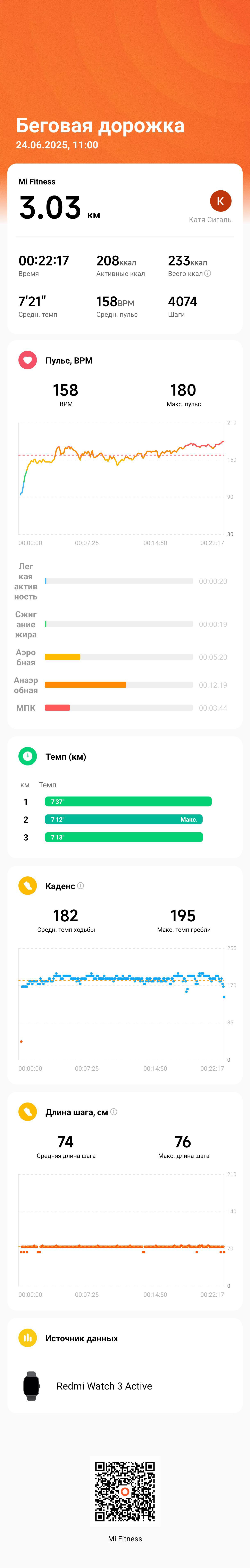Click the yellow shoe icon beside Длина шага
The width and height of the screenshot is (250, 1568).
pyautogui.click(x=27, y=1112)
